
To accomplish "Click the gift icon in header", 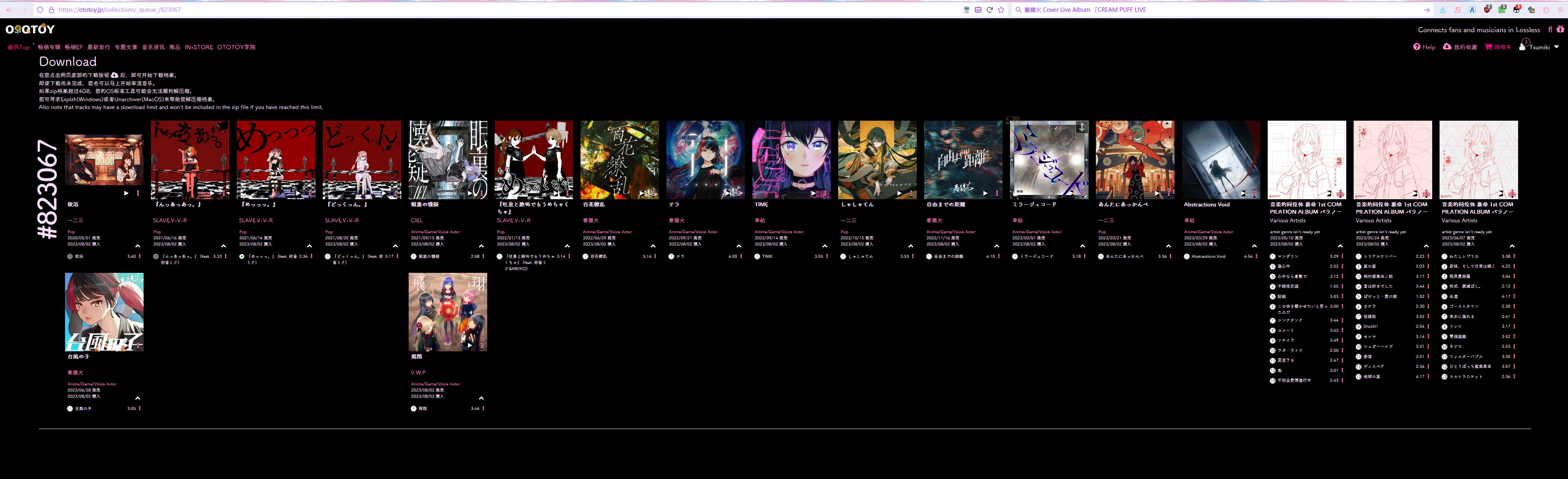I will tap(1560, 29).
